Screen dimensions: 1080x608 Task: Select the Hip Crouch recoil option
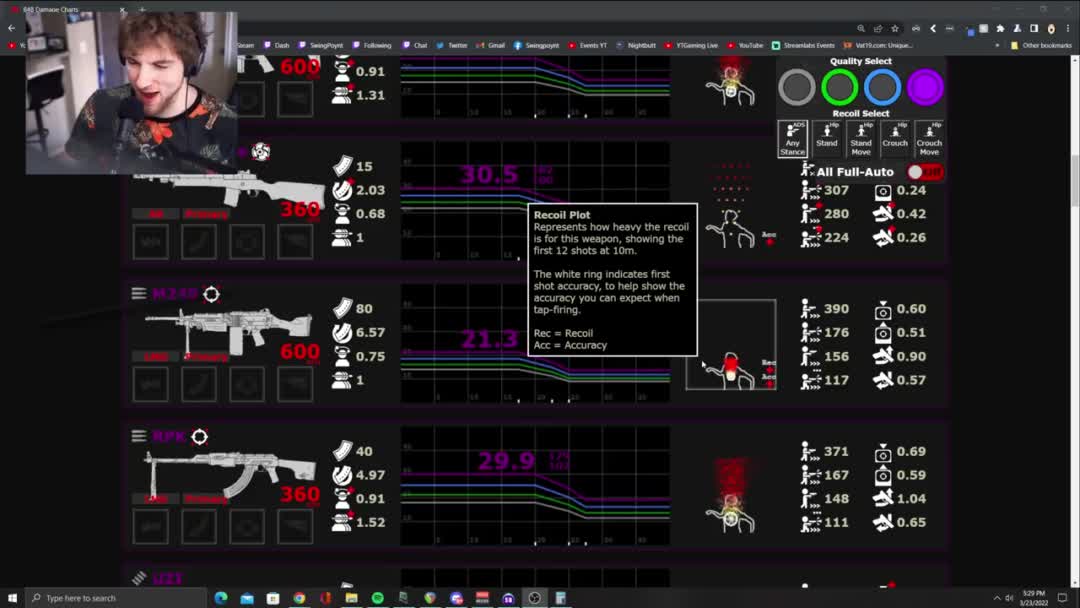pos(895,139)
